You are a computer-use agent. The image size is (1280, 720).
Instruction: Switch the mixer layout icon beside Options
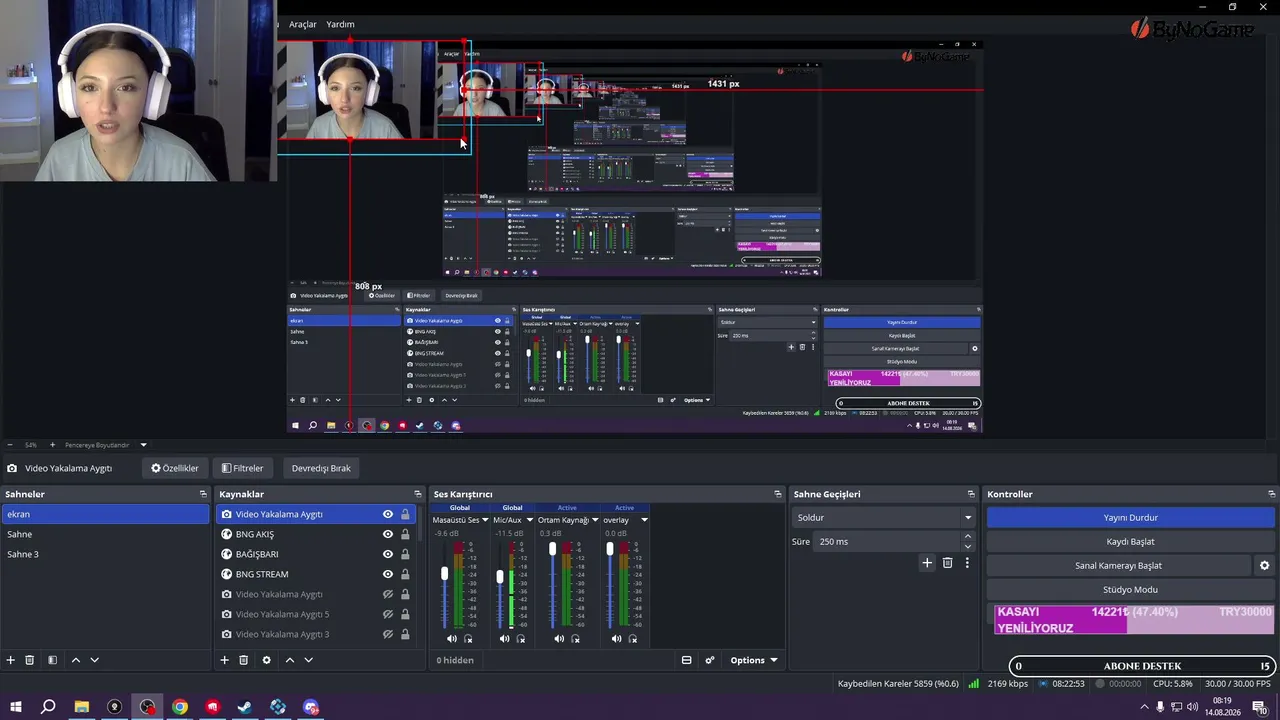(x=686, y=660)
